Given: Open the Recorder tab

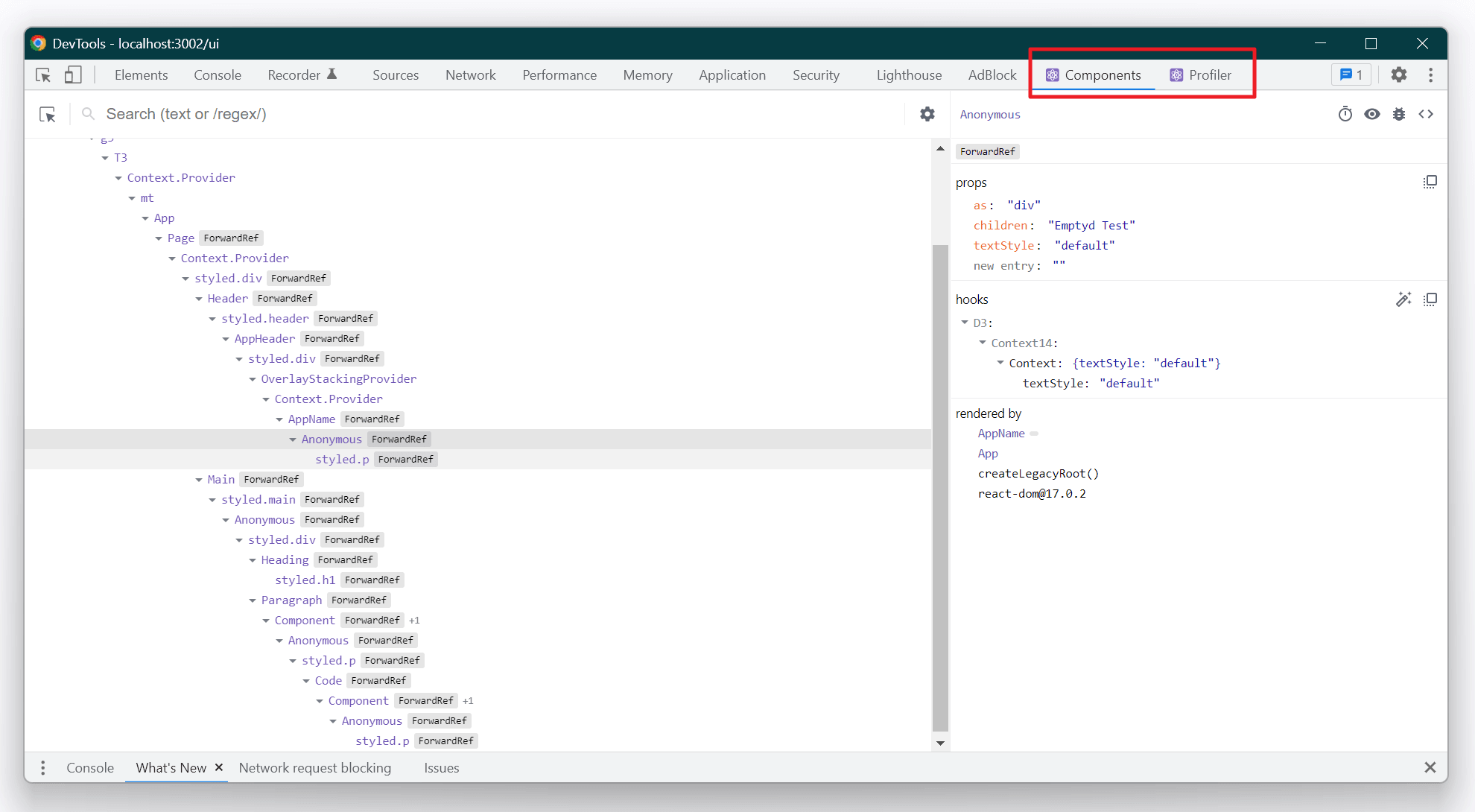Looking at the screenshot, I should tap(302, 75).
